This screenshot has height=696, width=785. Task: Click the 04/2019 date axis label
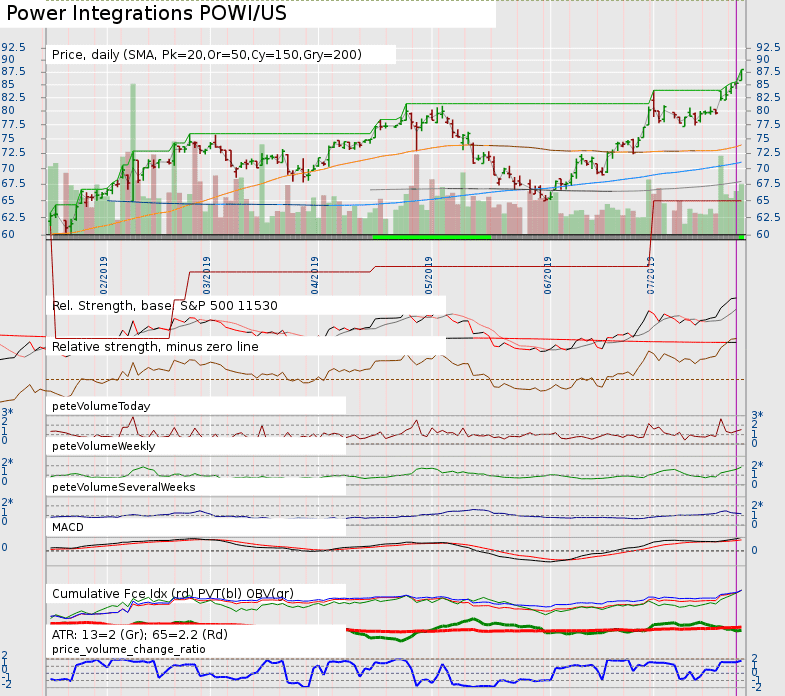[x=314, y=275]
